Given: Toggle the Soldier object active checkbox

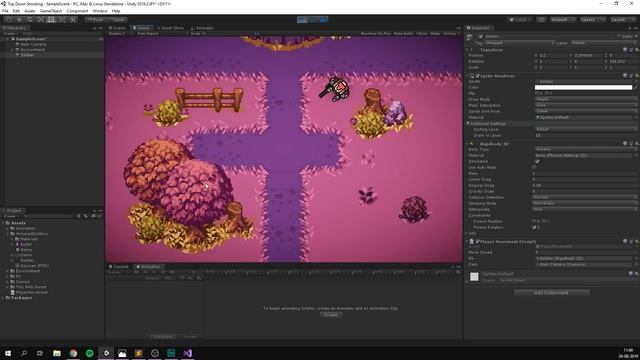Looking at the screenshot, I should coord(481,37).
